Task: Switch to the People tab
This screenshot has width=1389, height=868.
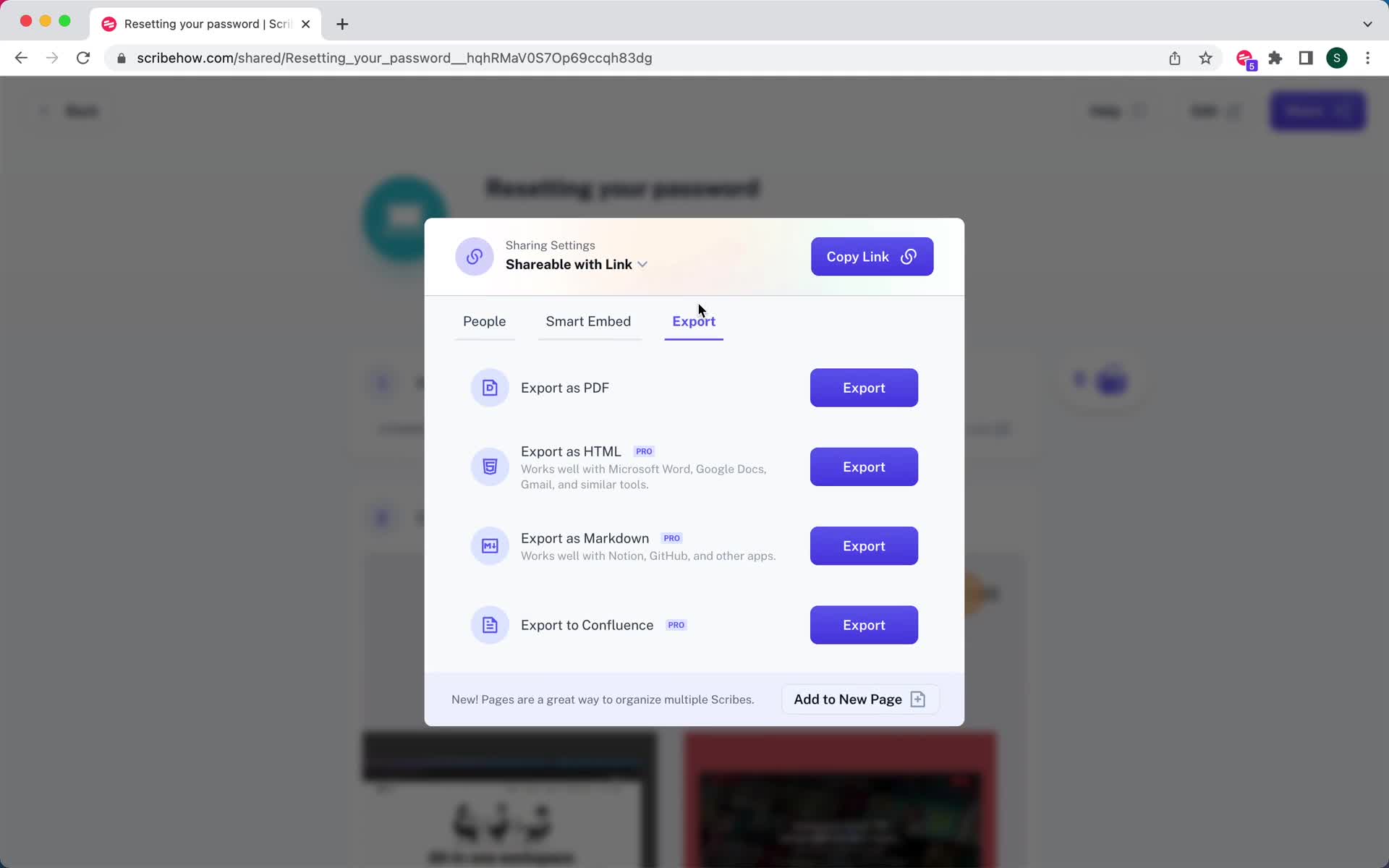Action: pos(484,321)
